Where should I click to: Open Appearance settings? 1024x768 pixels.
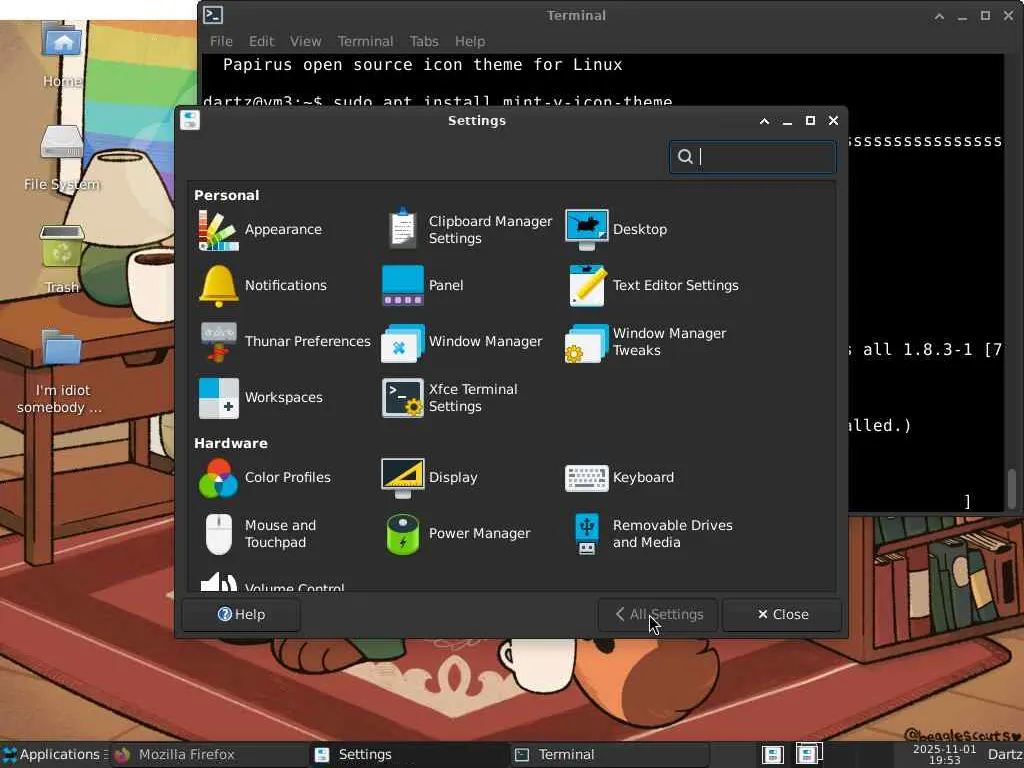click(x=260, y=230)
